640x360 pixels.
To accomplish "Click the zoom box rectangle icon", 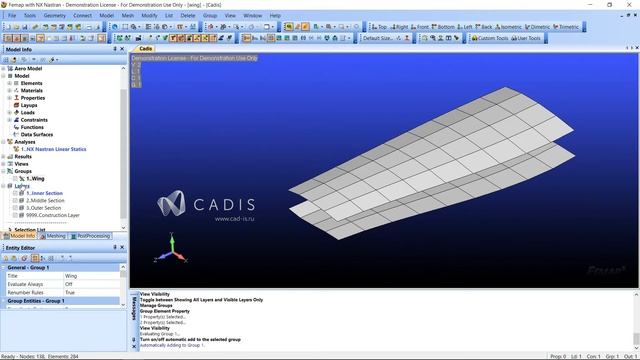I will tap(125, 27).
